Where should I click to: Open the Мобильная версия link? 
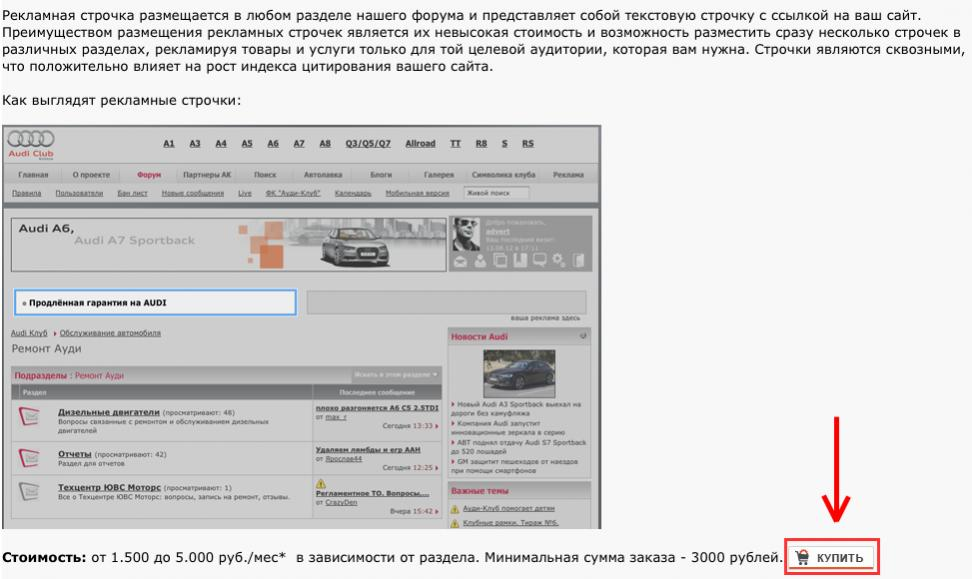click(x=417, y=193)
